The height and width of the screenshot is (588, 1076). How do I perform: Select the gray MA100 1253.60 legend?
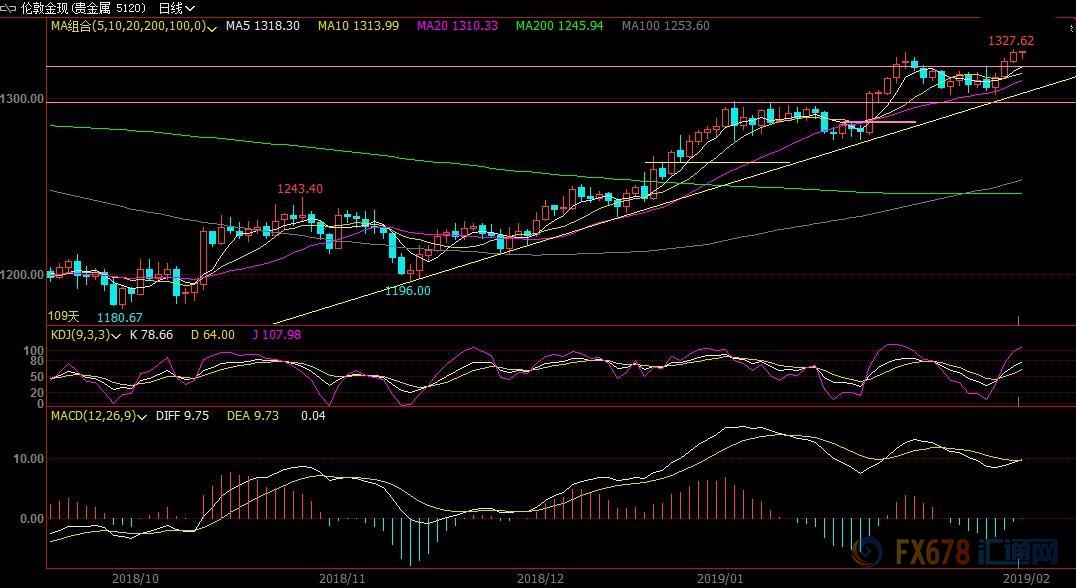[x=665, y=25]
